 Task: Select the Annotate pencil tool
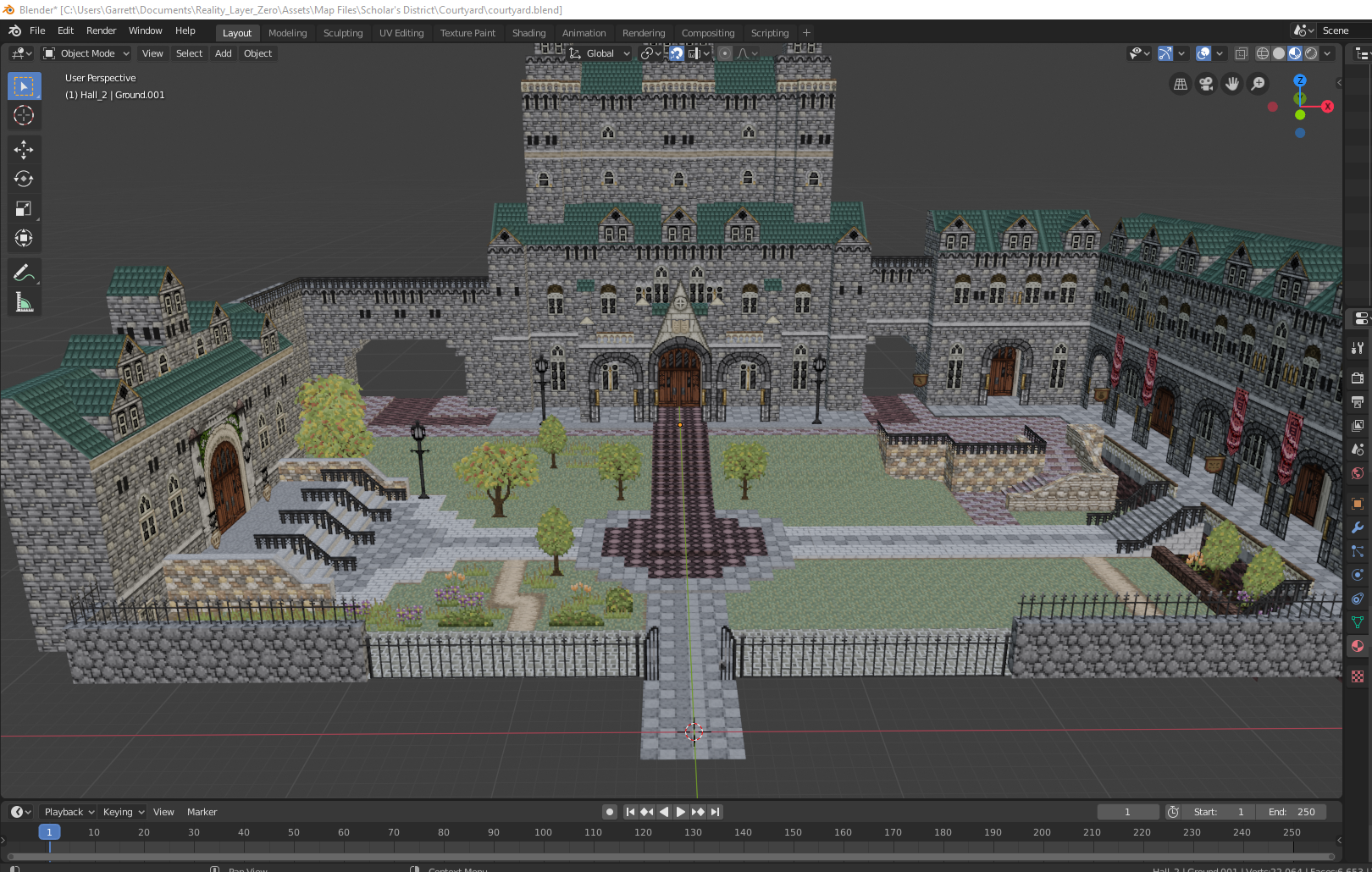24,273
